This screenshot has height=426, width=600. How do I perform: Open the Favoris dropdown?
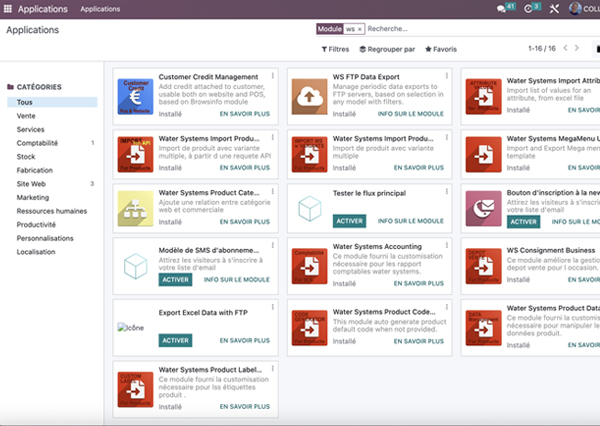point(441,49)
